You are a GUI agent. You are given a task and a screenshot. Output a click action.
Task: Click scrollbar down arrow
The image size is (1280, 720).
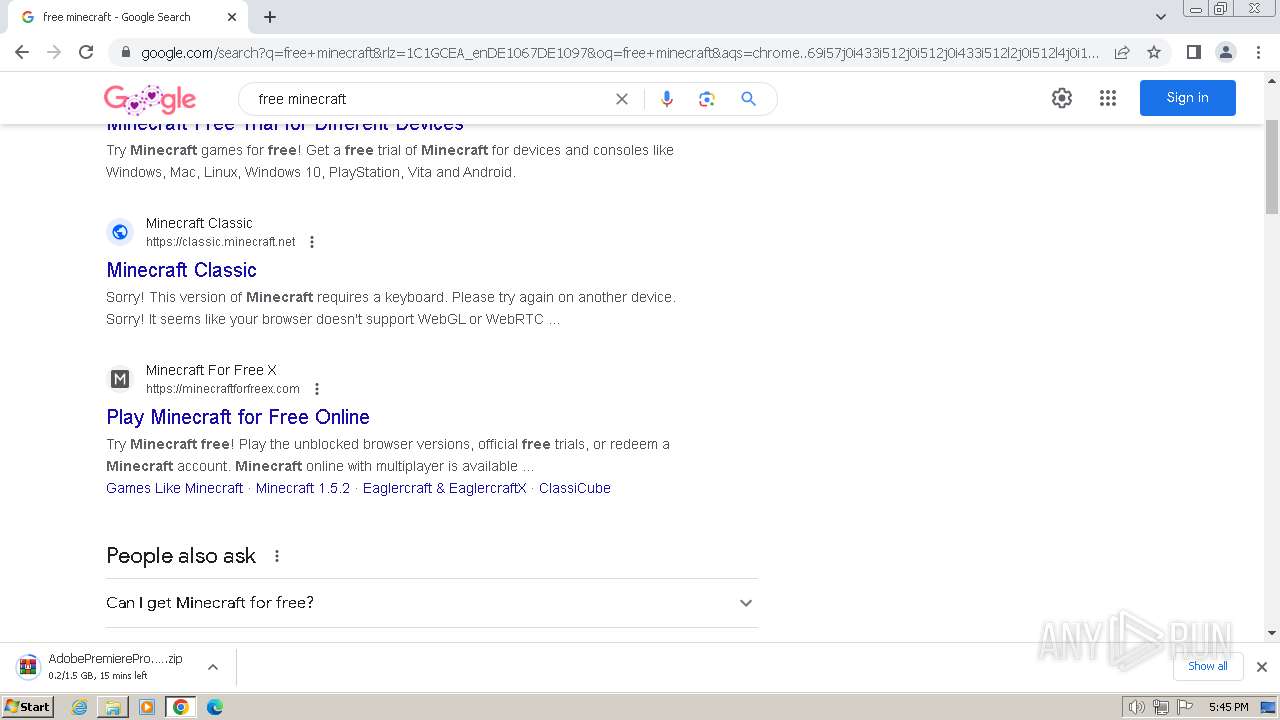(1272, 632)
